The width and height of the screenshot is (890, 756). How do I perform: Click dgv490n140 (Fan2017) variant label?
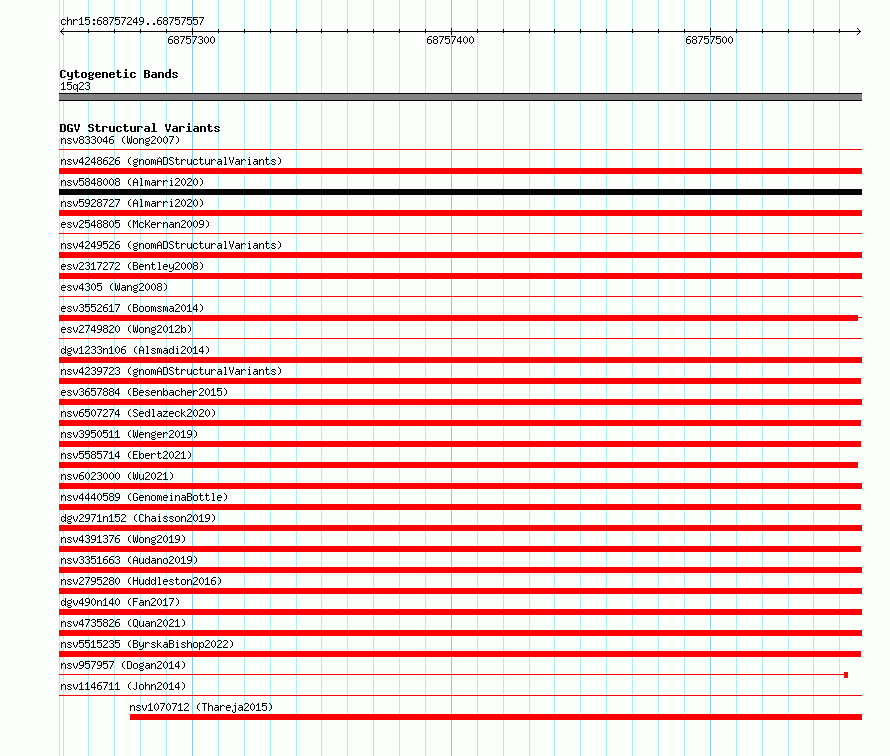point(120,602)
